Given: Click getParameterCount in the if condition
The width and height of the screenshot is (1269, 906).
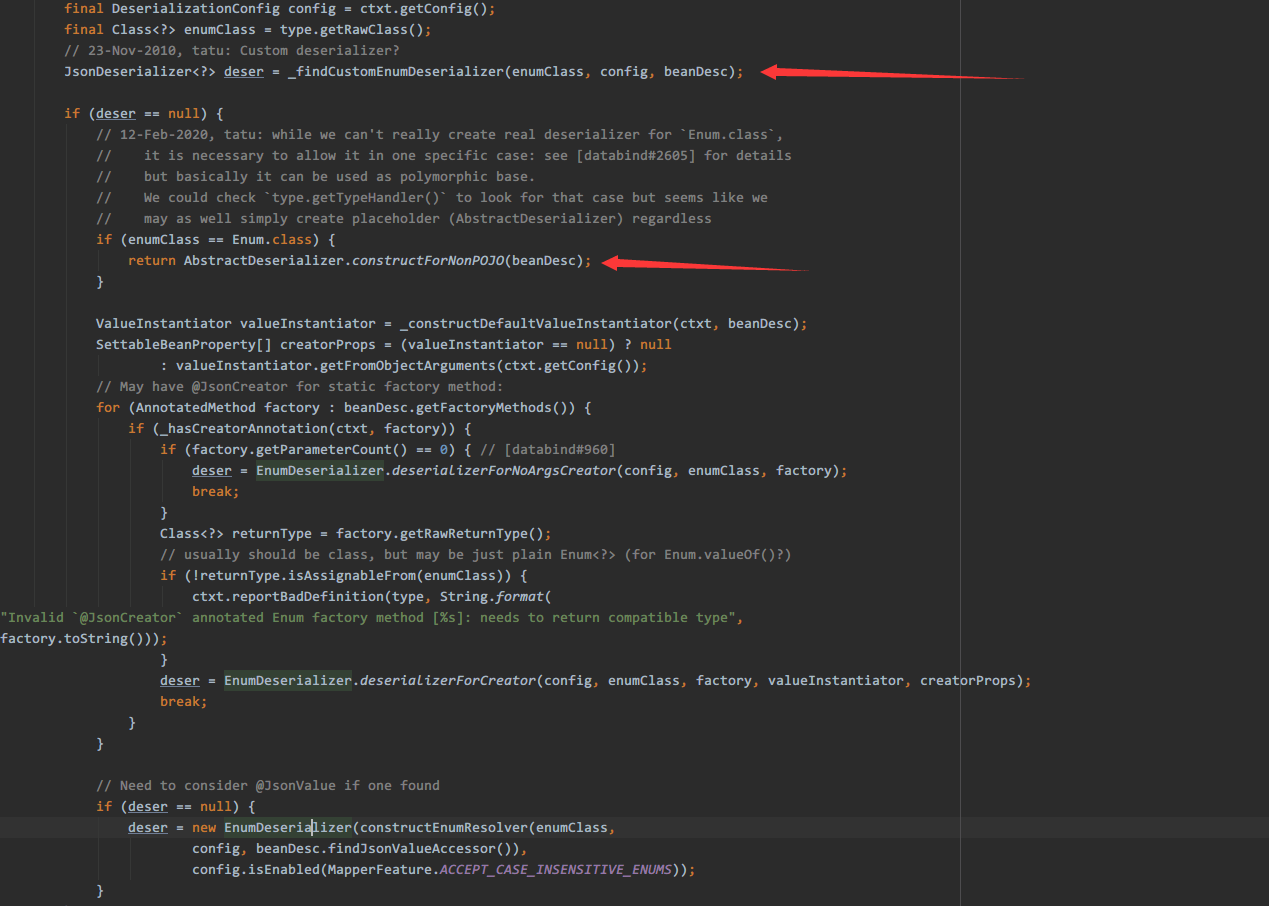Looking at the screenshot, I should click(319, 449).
